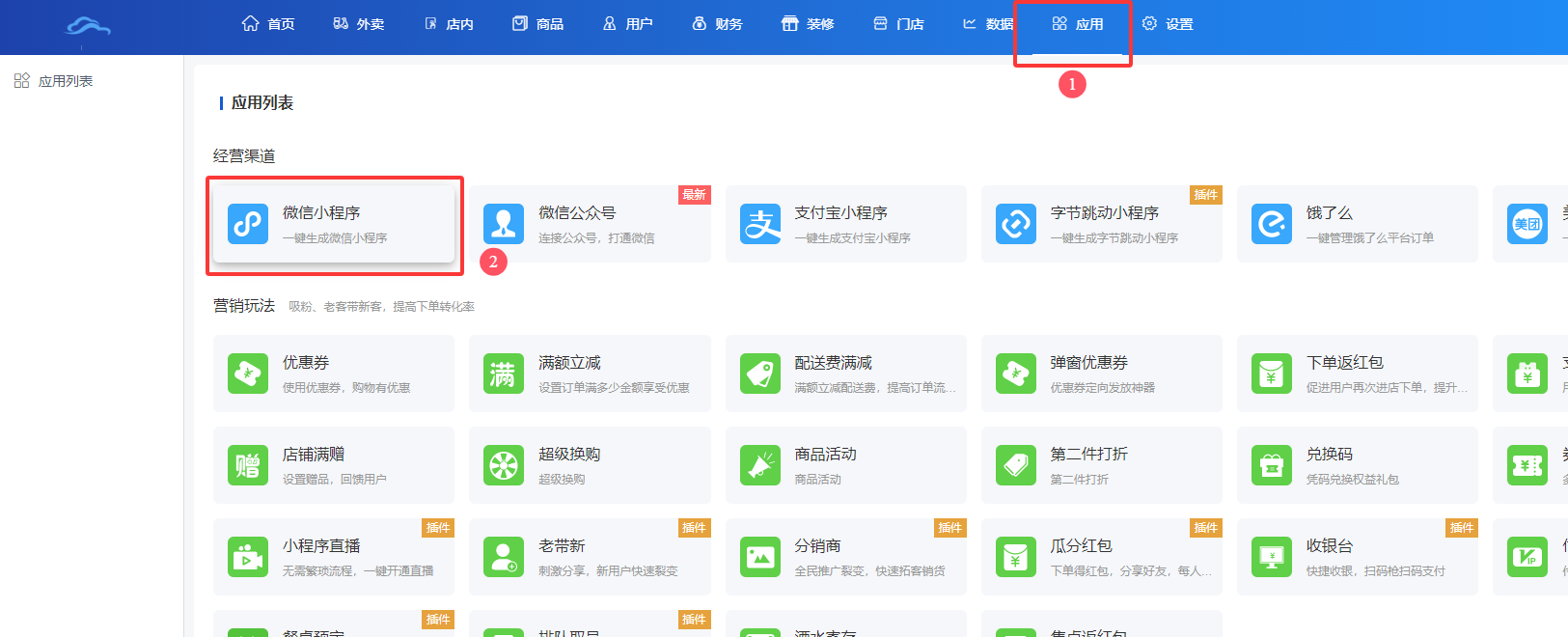Select the 商品 tab
Viewport: 1568px width, 637px height.
[538, 24]
